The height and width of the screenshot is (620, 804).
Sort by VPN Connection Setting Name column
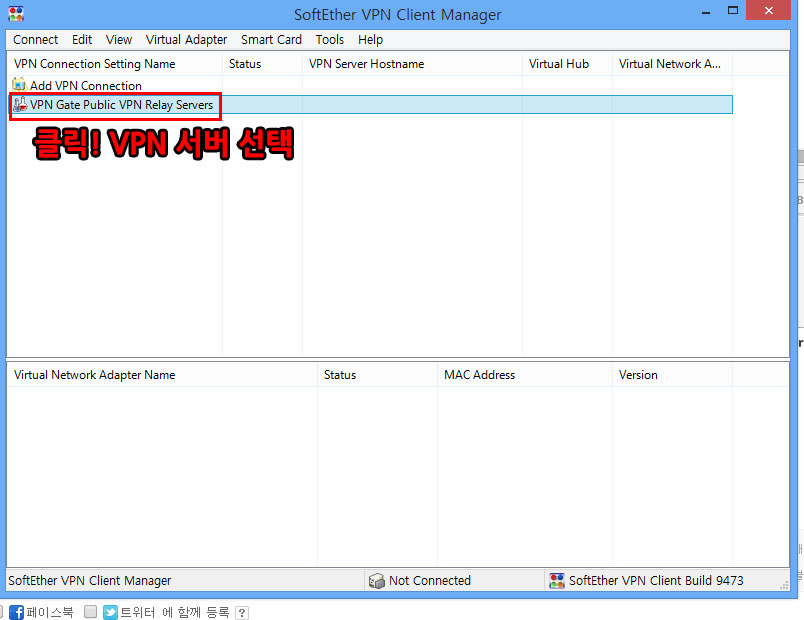[115, 64]
